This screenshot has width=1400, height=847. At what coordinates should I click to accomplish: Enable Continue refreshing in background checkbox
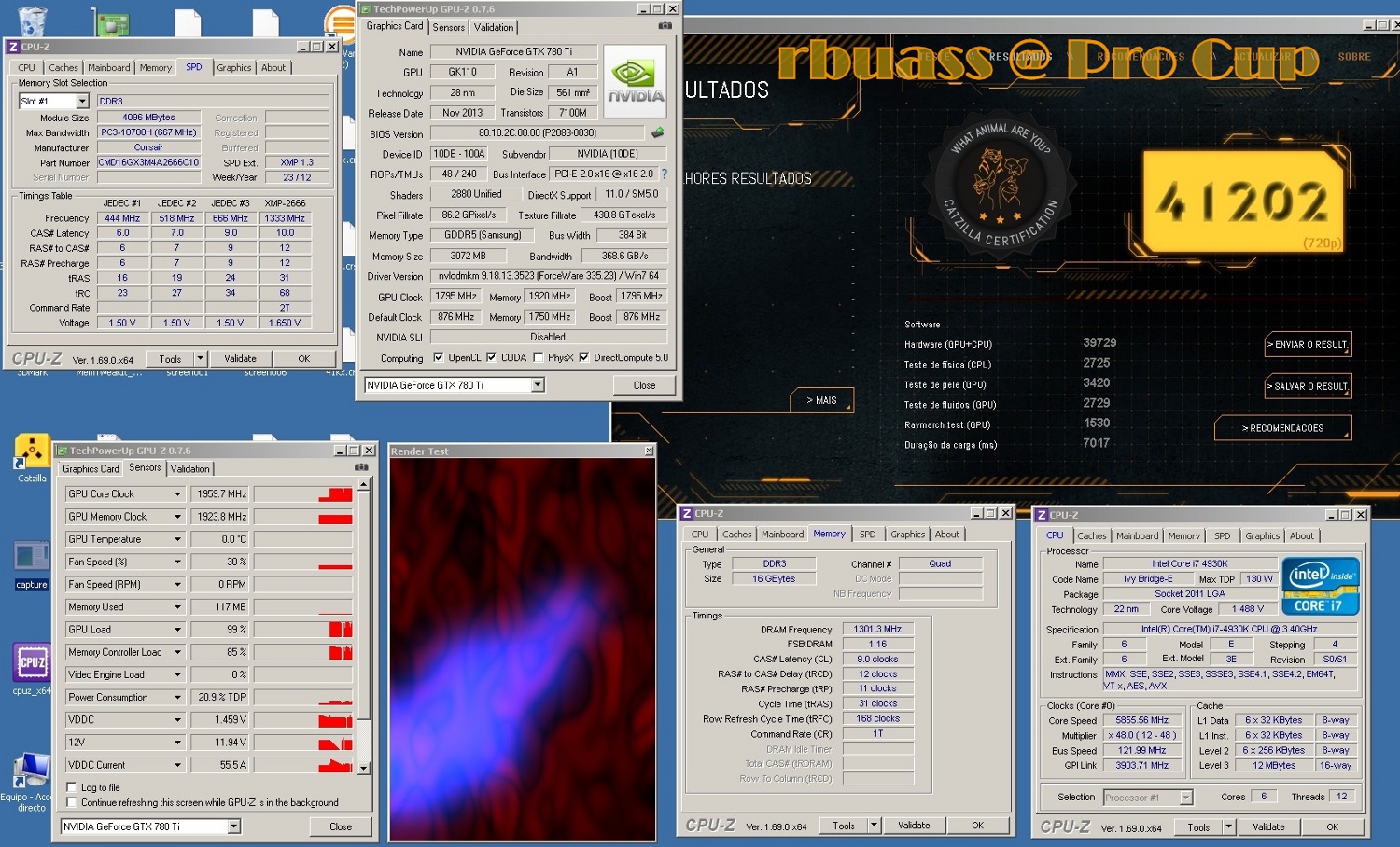72,802
